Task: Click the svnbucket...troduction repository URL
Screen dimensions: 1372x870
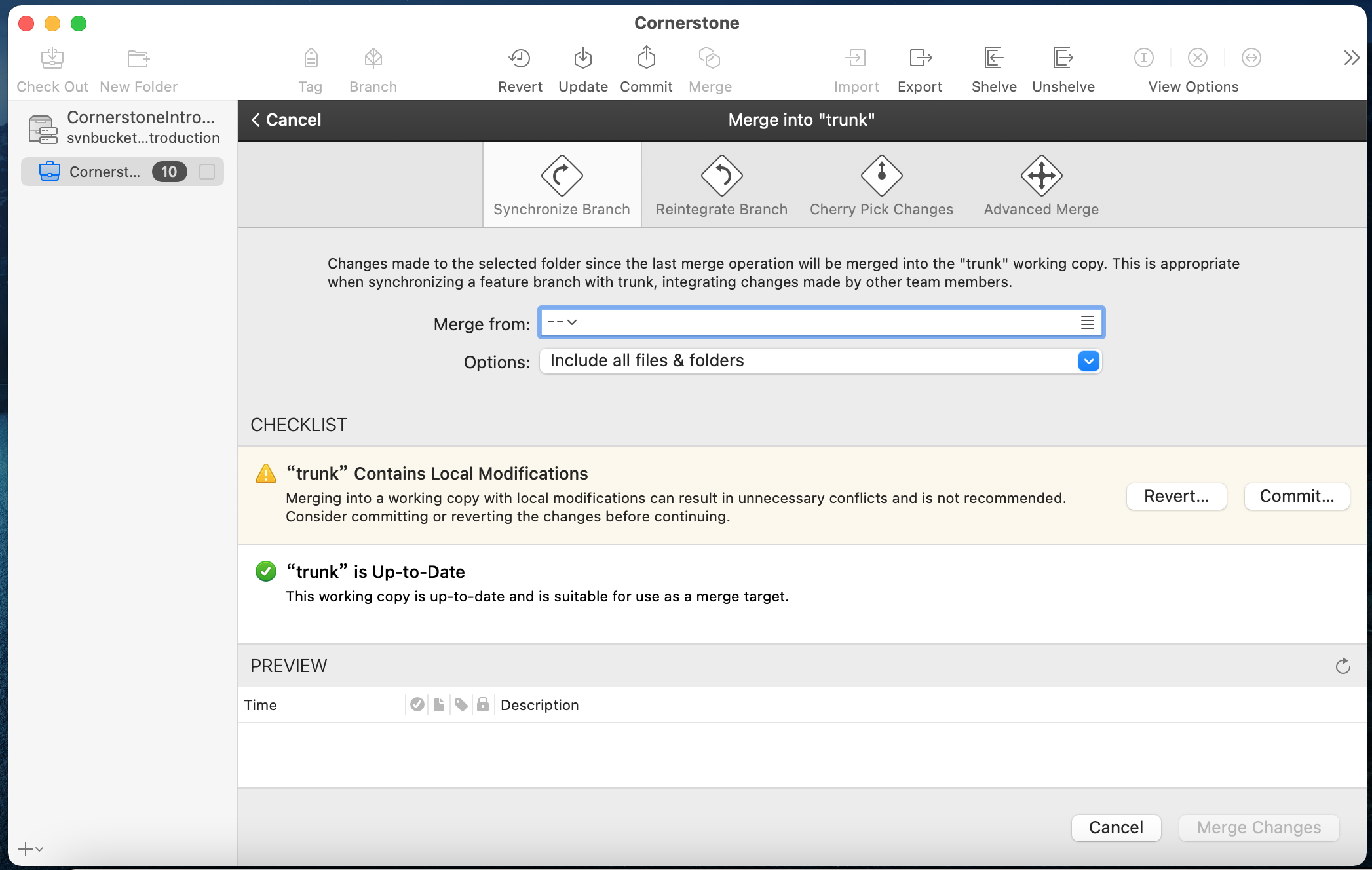Action: pyautogui.click(x=143, y=138)
